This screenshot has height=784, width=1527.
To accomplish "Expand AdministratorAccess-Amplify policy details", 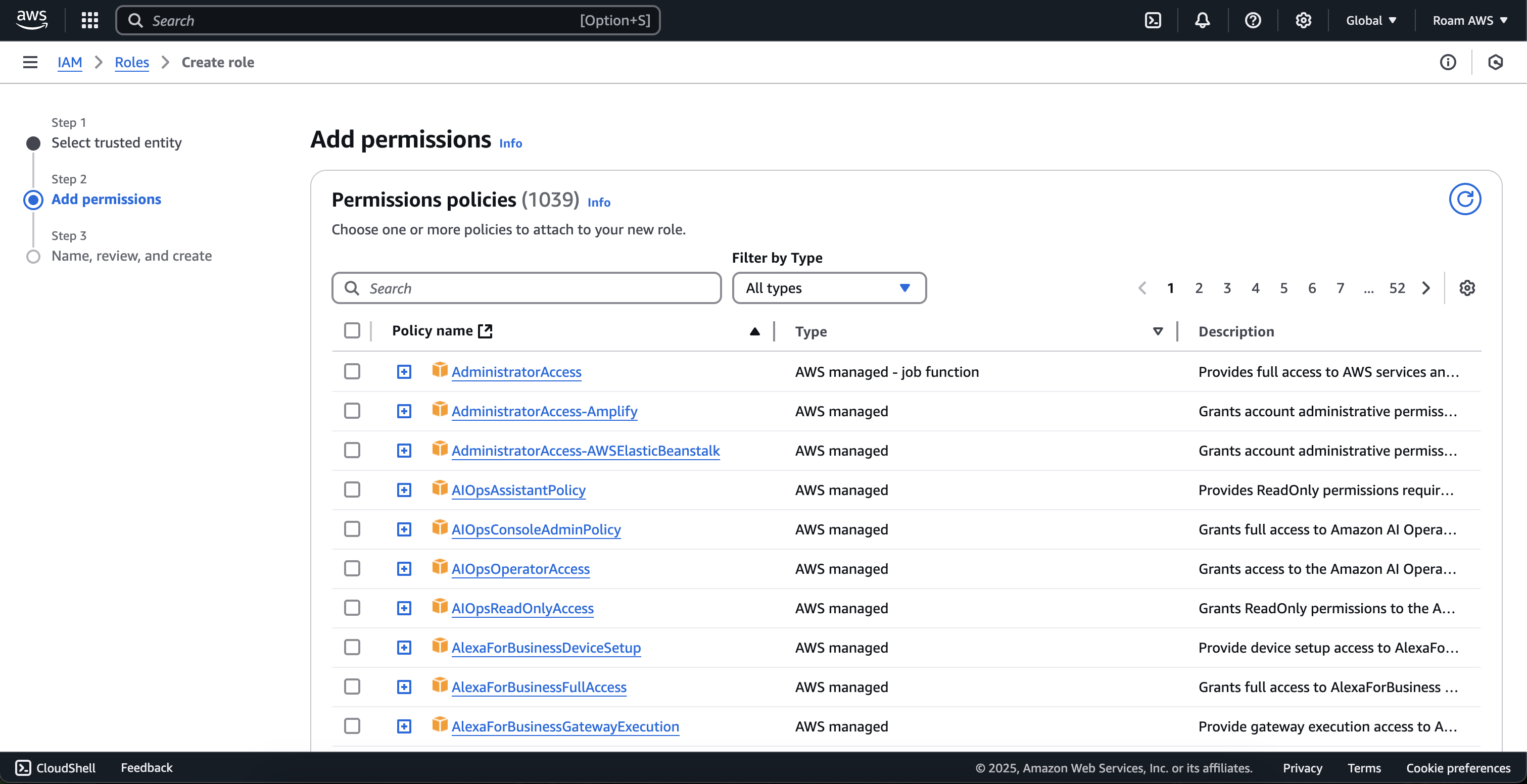I will [404, 411].
